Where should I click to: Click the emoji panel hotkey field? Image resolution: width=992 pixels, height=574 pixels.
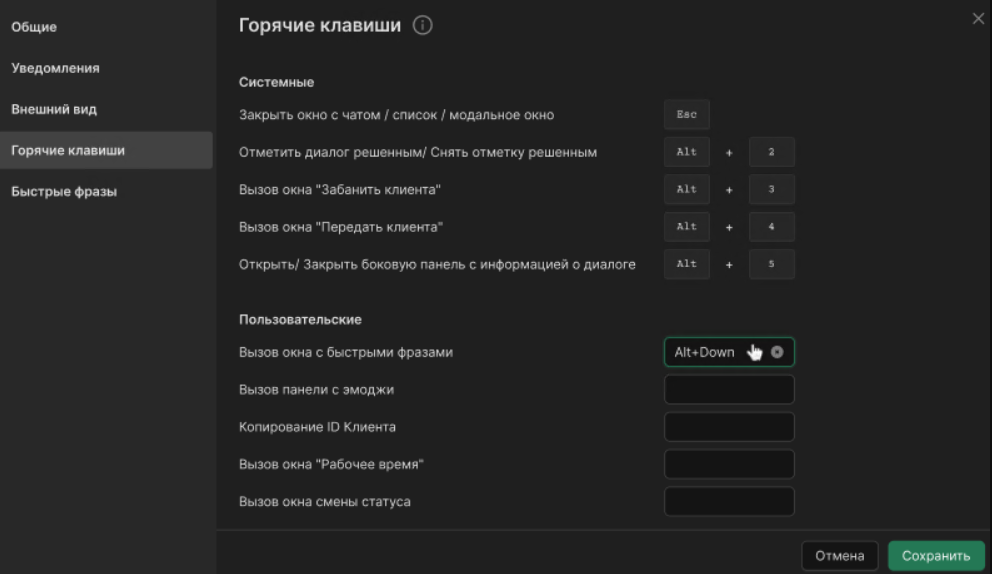[729, 390]
